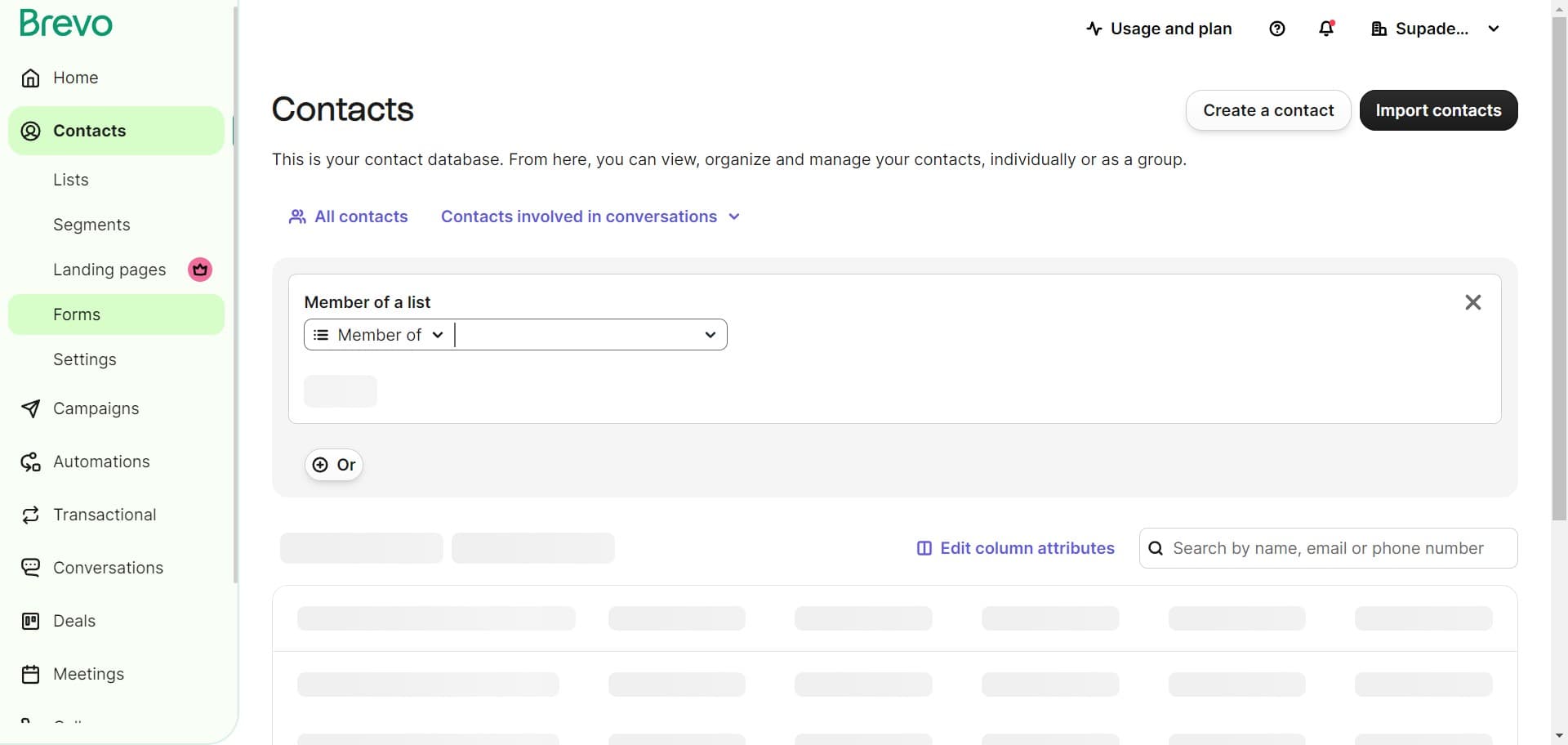Open the Conversations section
The image size is (1568, 745).
pos(108,568)
